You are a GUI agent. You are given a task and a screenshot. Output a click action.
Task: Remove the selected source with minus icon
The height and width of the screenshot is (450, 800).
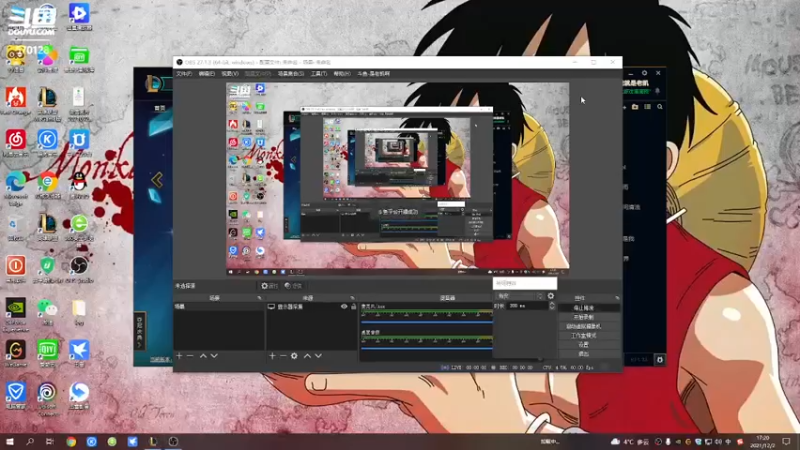coord(283,356)
